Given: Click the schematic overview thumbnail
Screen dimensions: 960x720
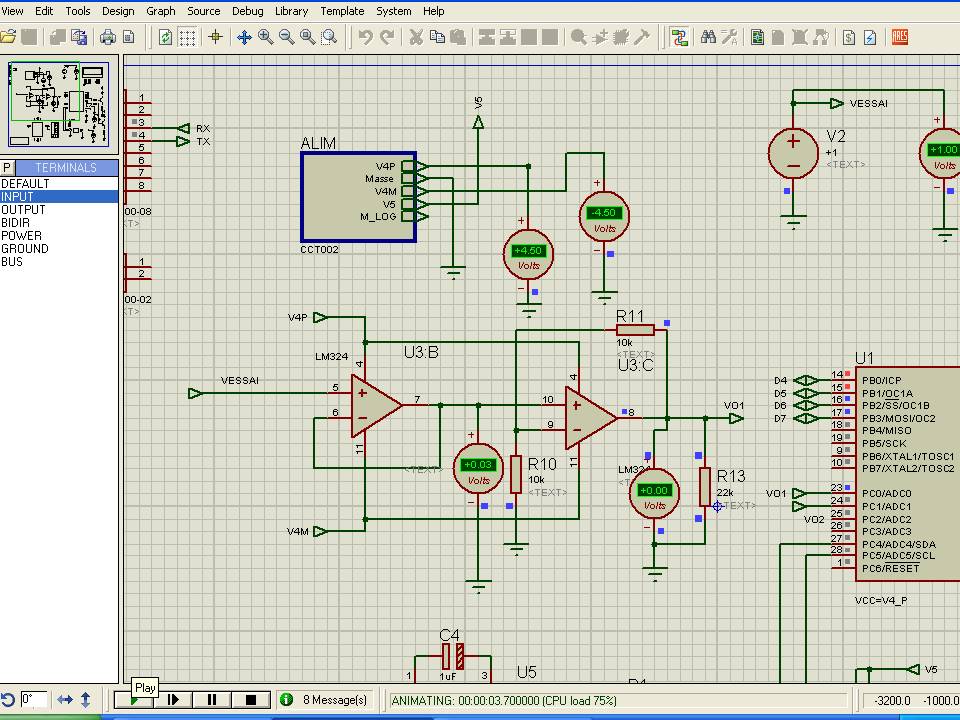Looking at the screenshot, I should pos(58,104).
